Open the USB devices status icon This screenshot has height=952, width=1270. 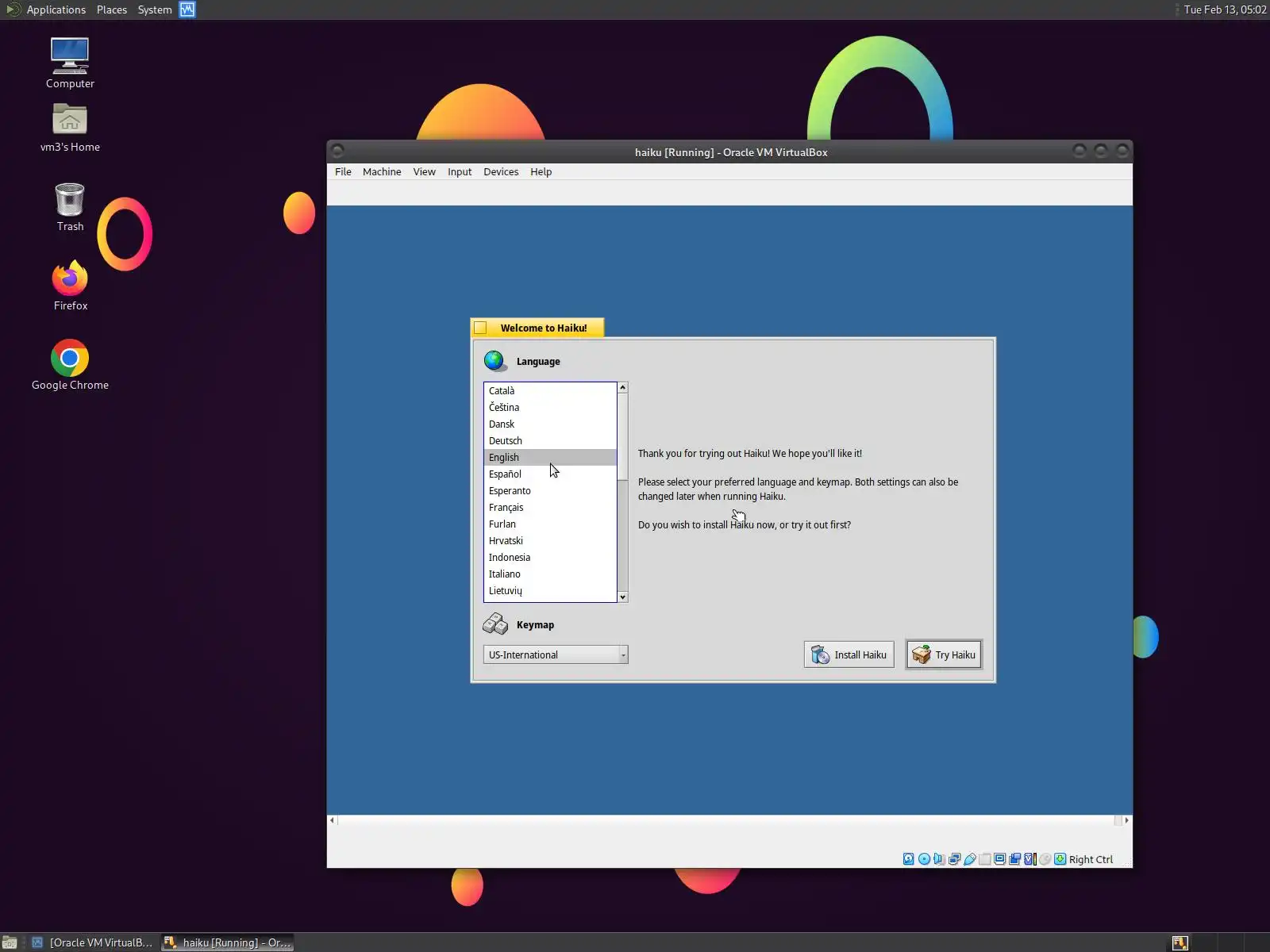pos(970,859)
